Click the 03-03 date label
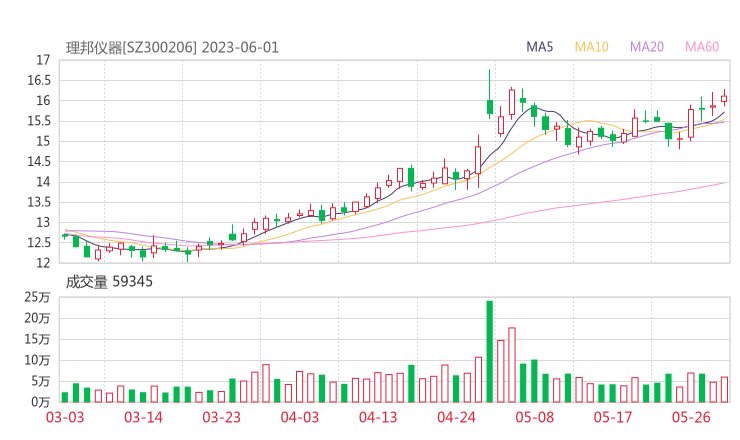 pos(65,417)
